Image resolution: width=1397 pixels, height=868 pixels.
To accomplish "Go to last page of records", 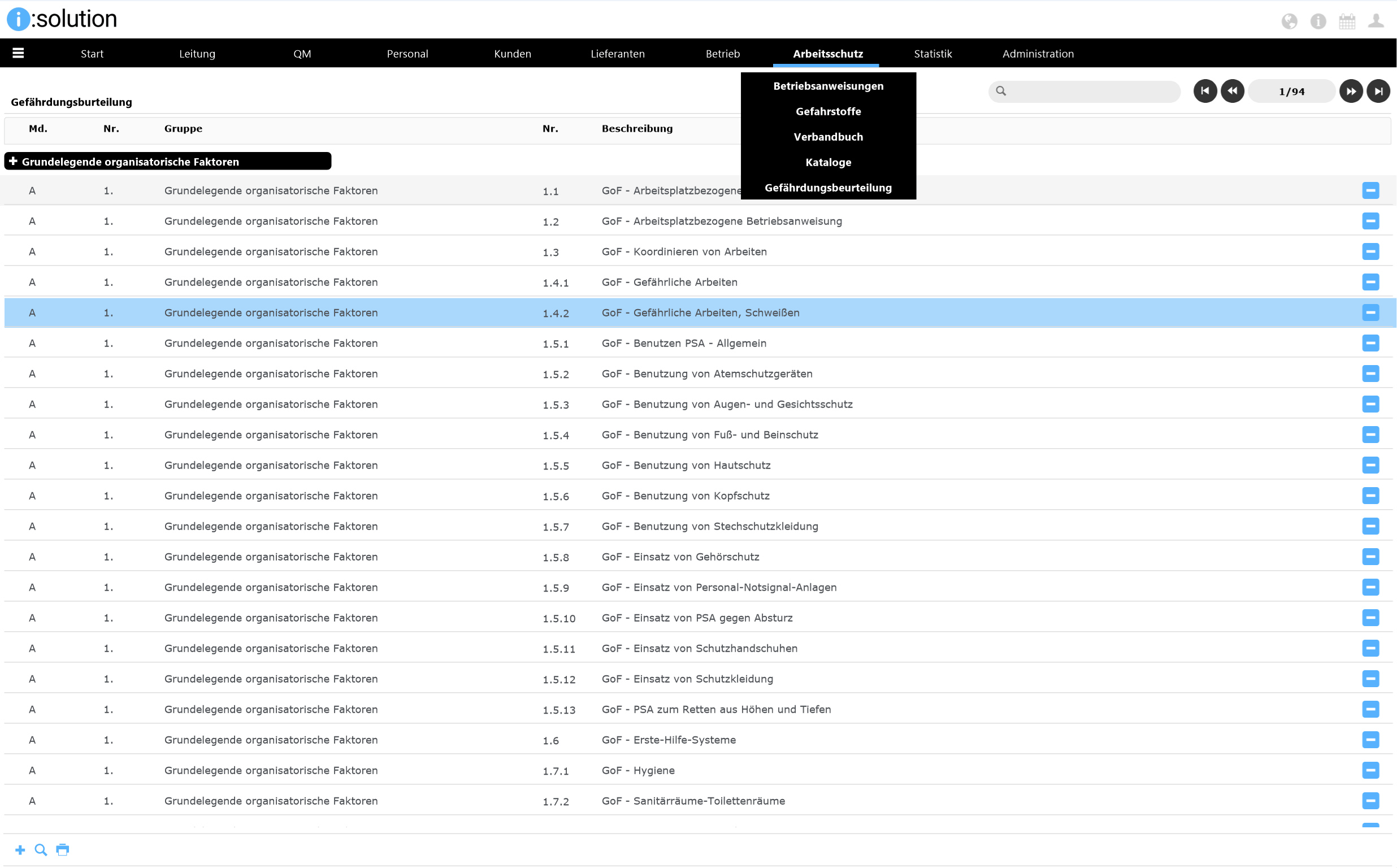I will [1378, 91].
